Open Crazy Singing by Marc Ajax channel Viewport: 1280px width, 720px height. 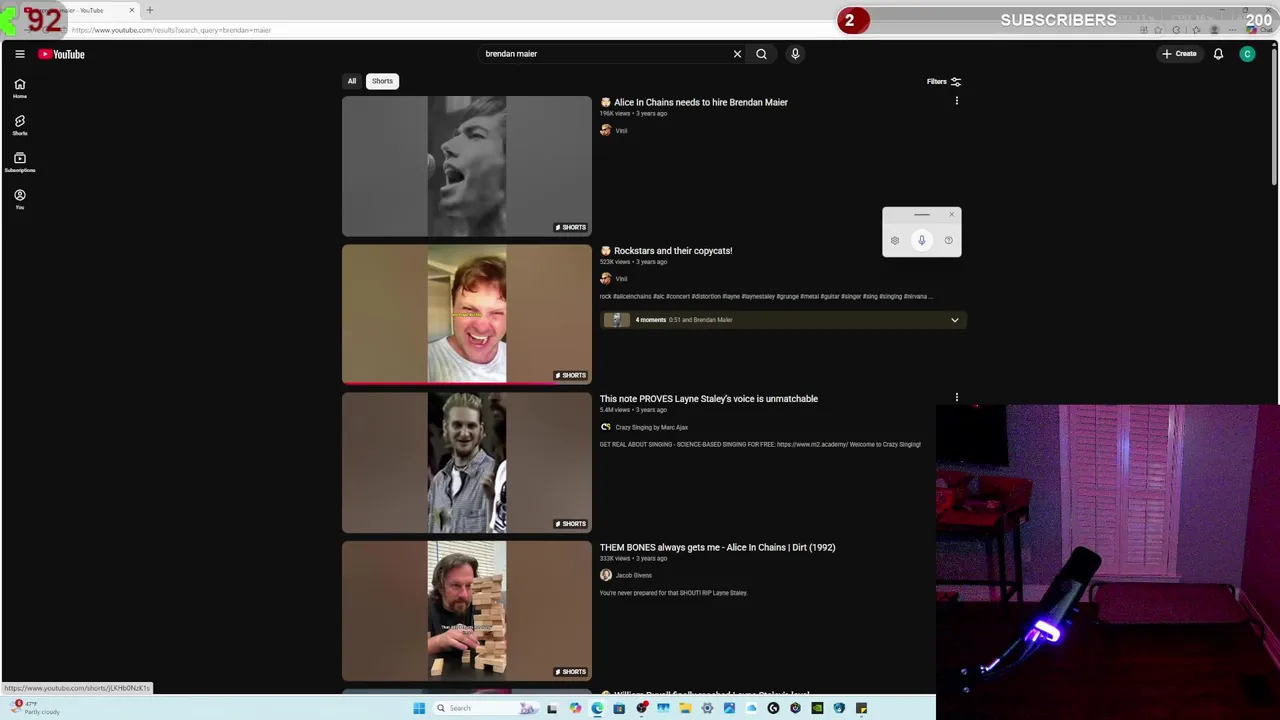(651, 427)
